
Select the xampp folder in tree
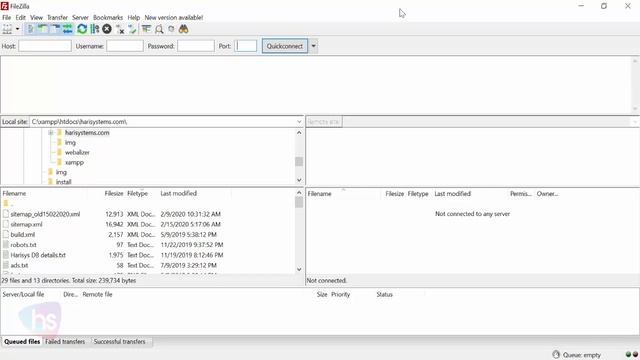74,162
